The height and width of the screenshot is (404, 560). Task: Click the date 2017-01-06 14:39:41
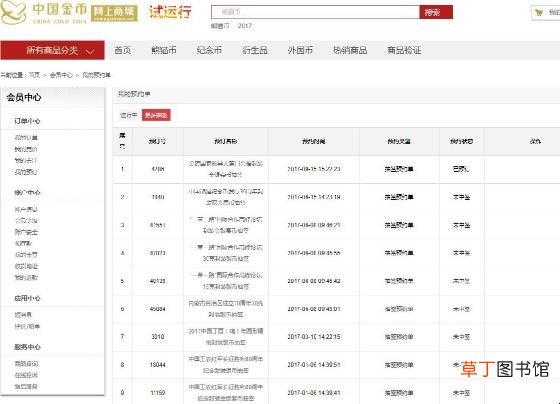point(314,393)
